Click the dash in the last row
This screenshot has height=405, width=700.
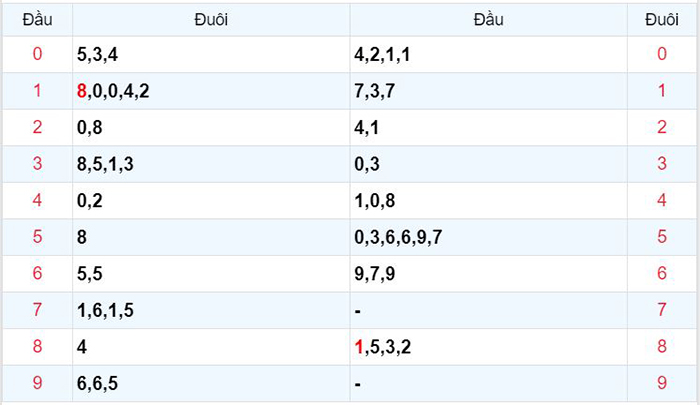point(358,384)
